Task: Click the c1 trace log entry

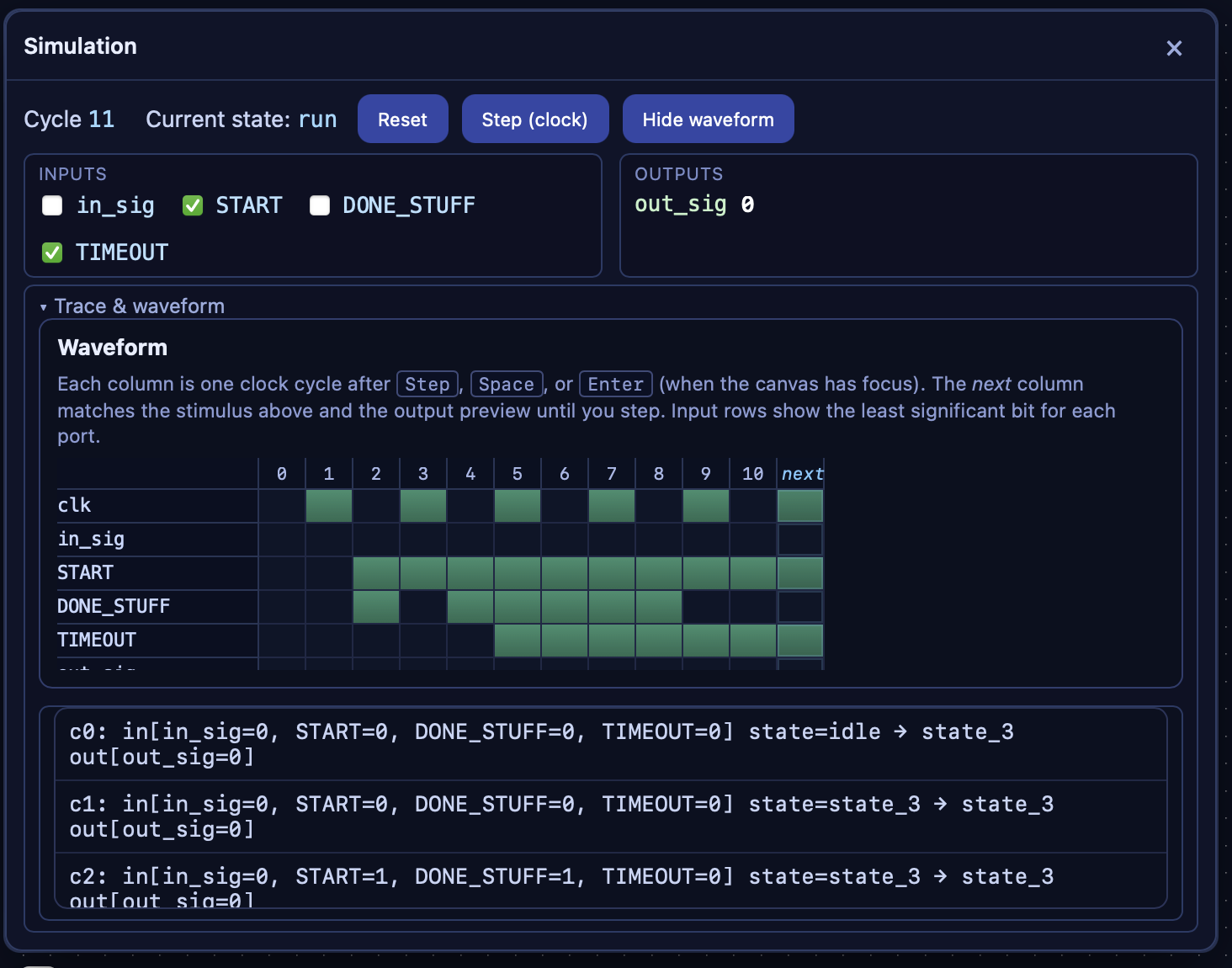Action: click(611, 817)
